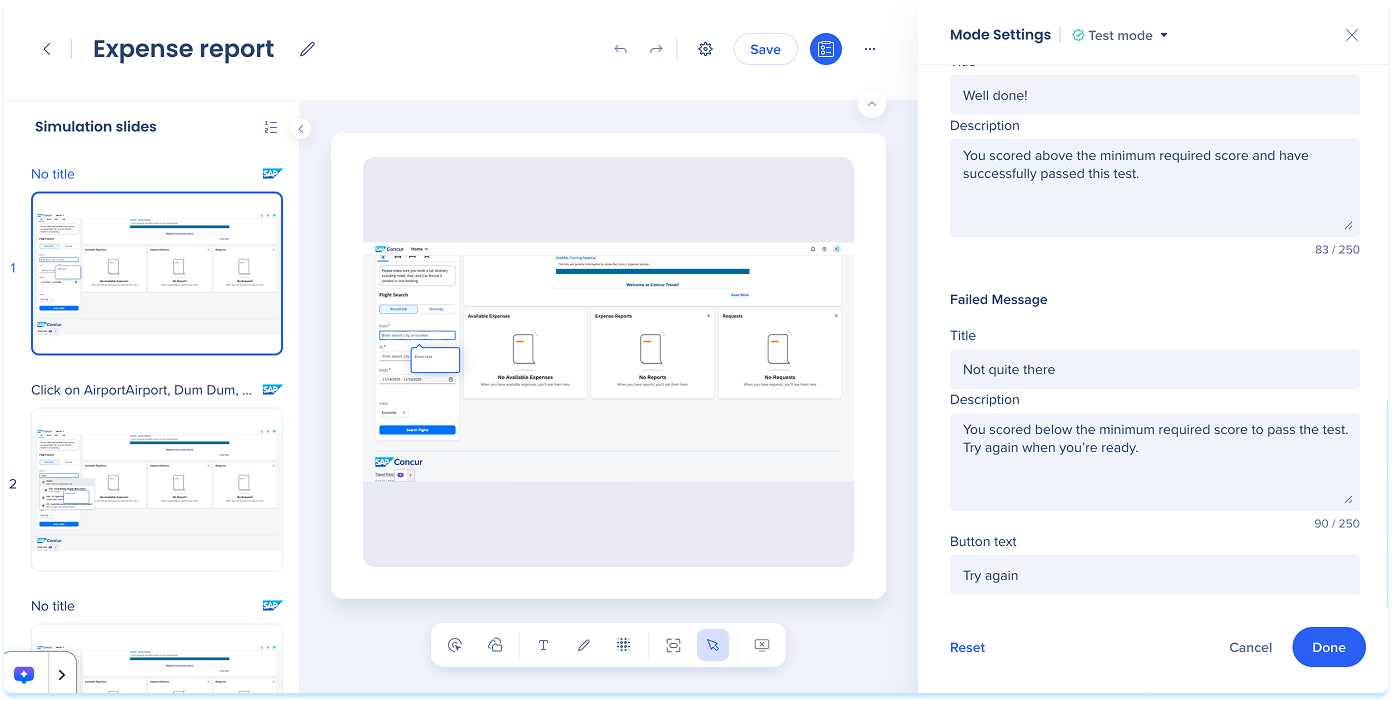Click the Failed Message title field
1392x701 pixels.
pos(1154,369)
